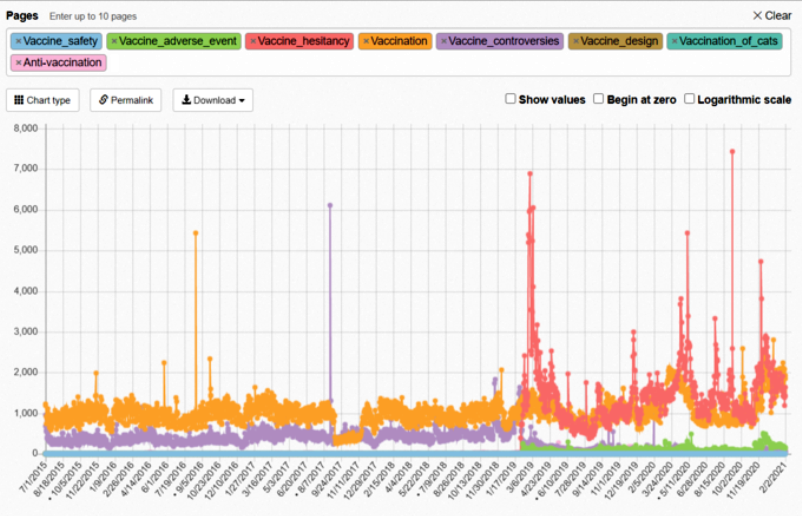The image size is (802, 516).
Task: Click inside the Pages input field
Action: click(x=400, y=62)
